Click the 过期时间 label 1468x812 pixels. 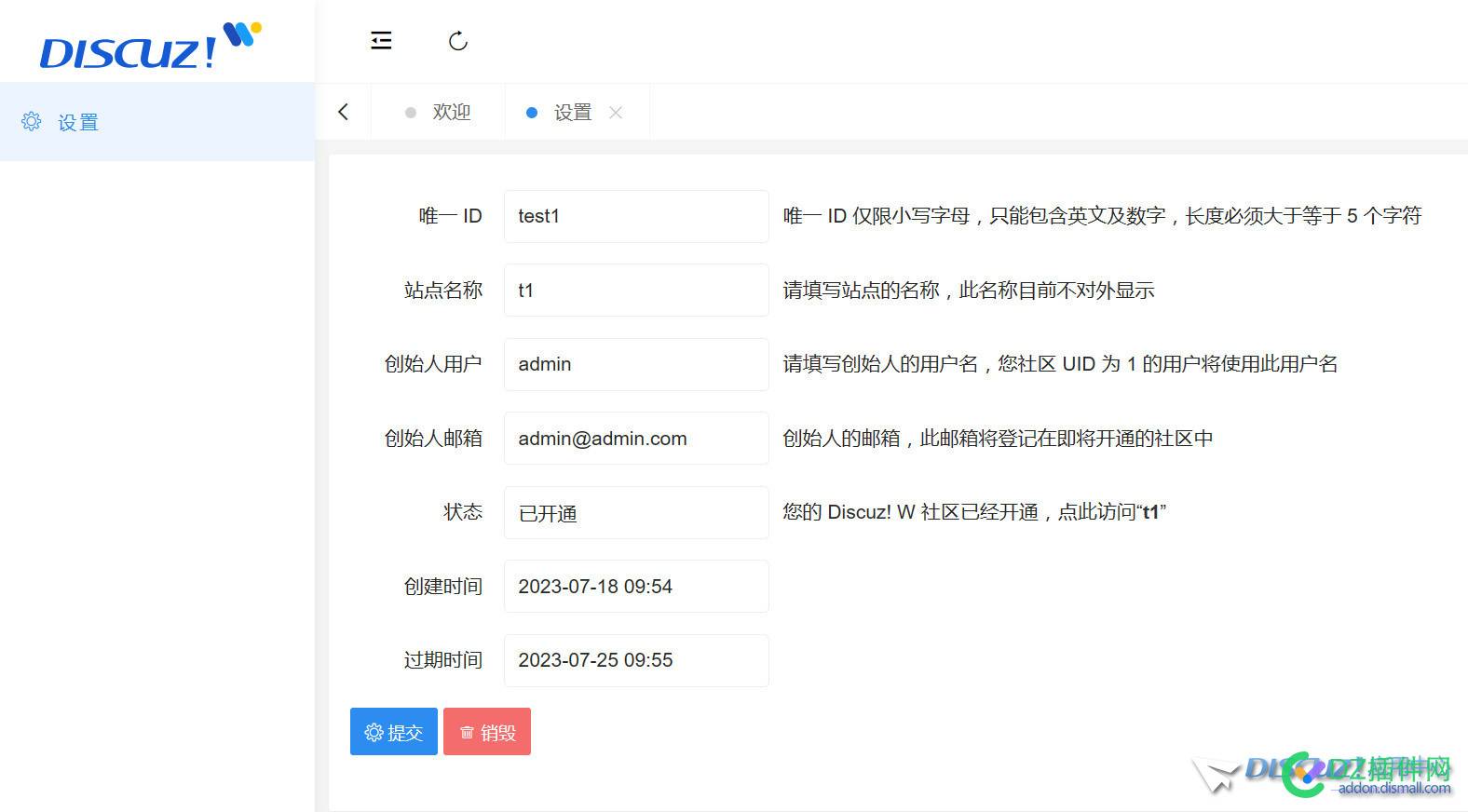(443, 660)
